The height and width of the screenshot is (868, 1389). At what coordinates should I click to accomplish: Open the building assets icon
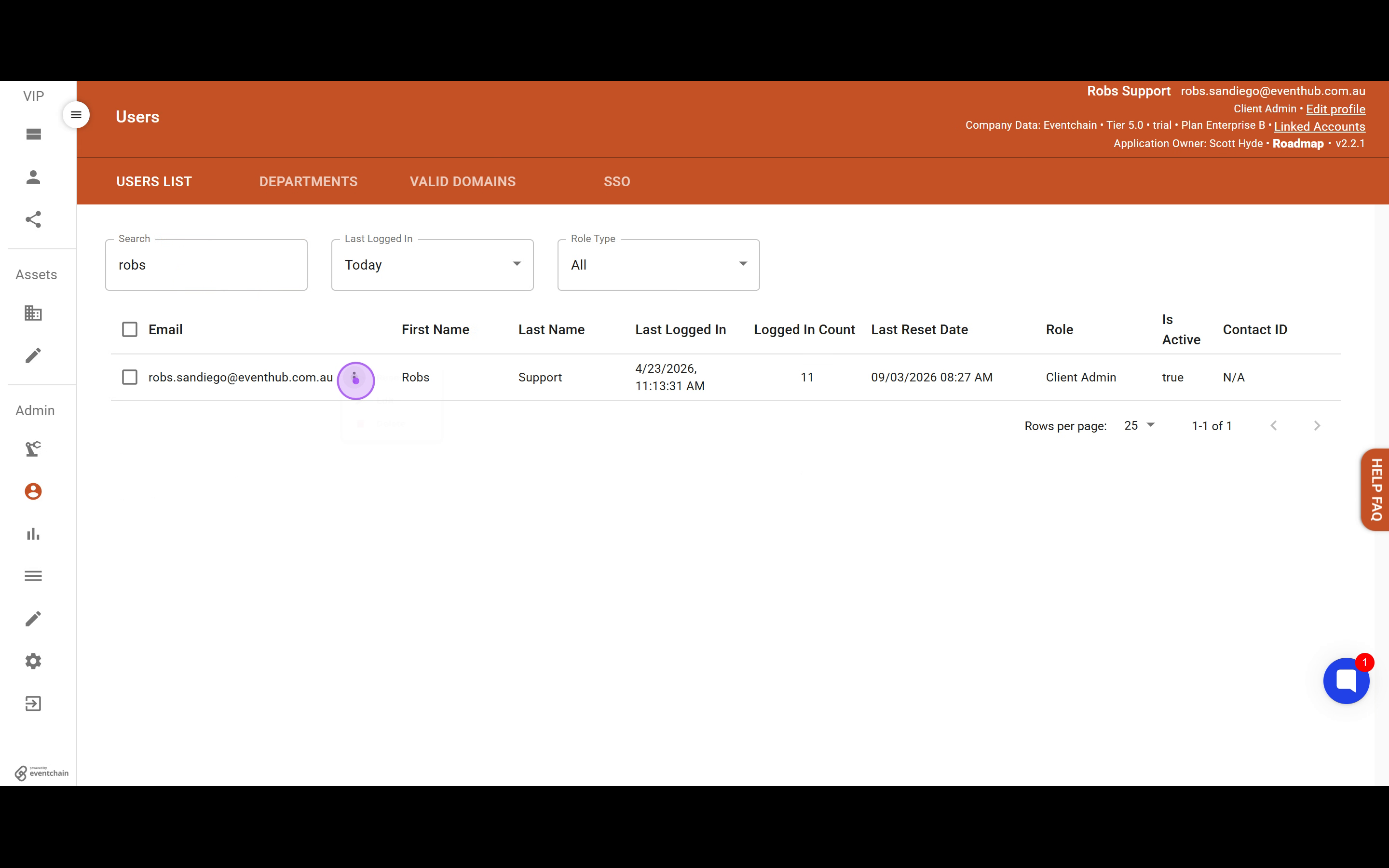tap(33, 313)
